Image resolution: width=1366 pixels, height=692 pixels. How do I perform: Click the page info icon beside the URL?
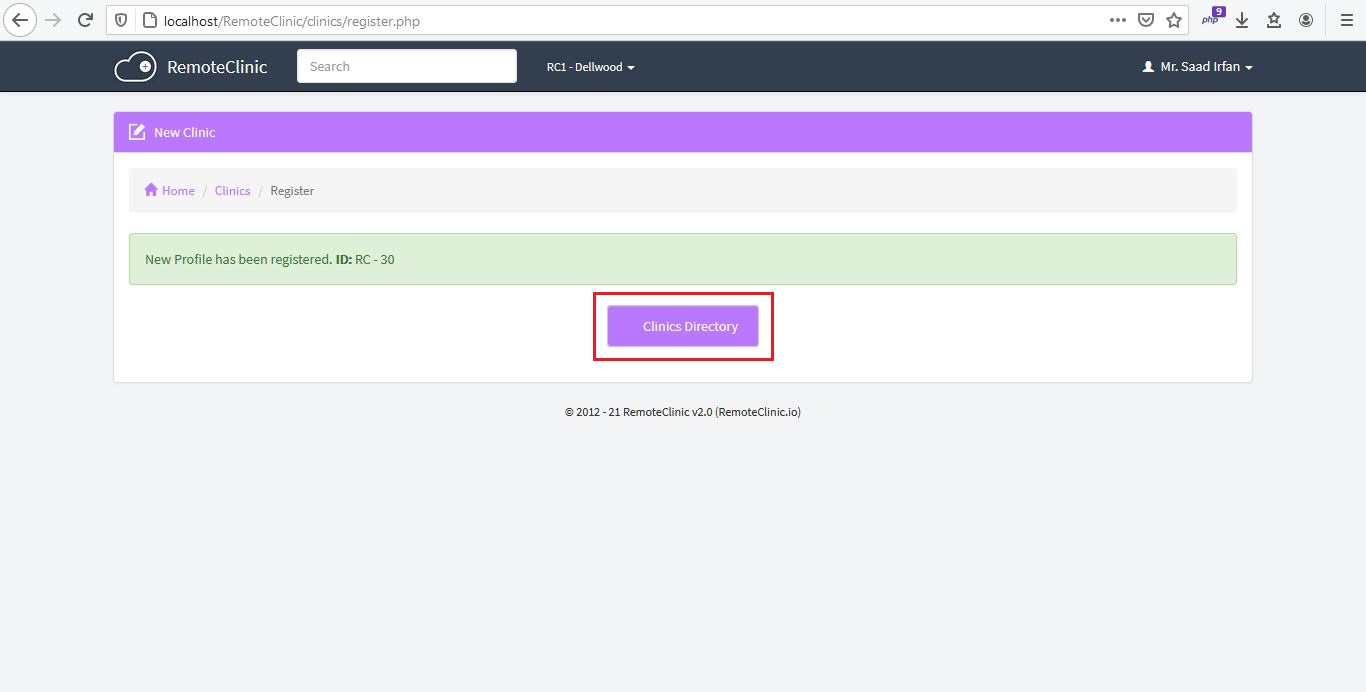(149, 20)
